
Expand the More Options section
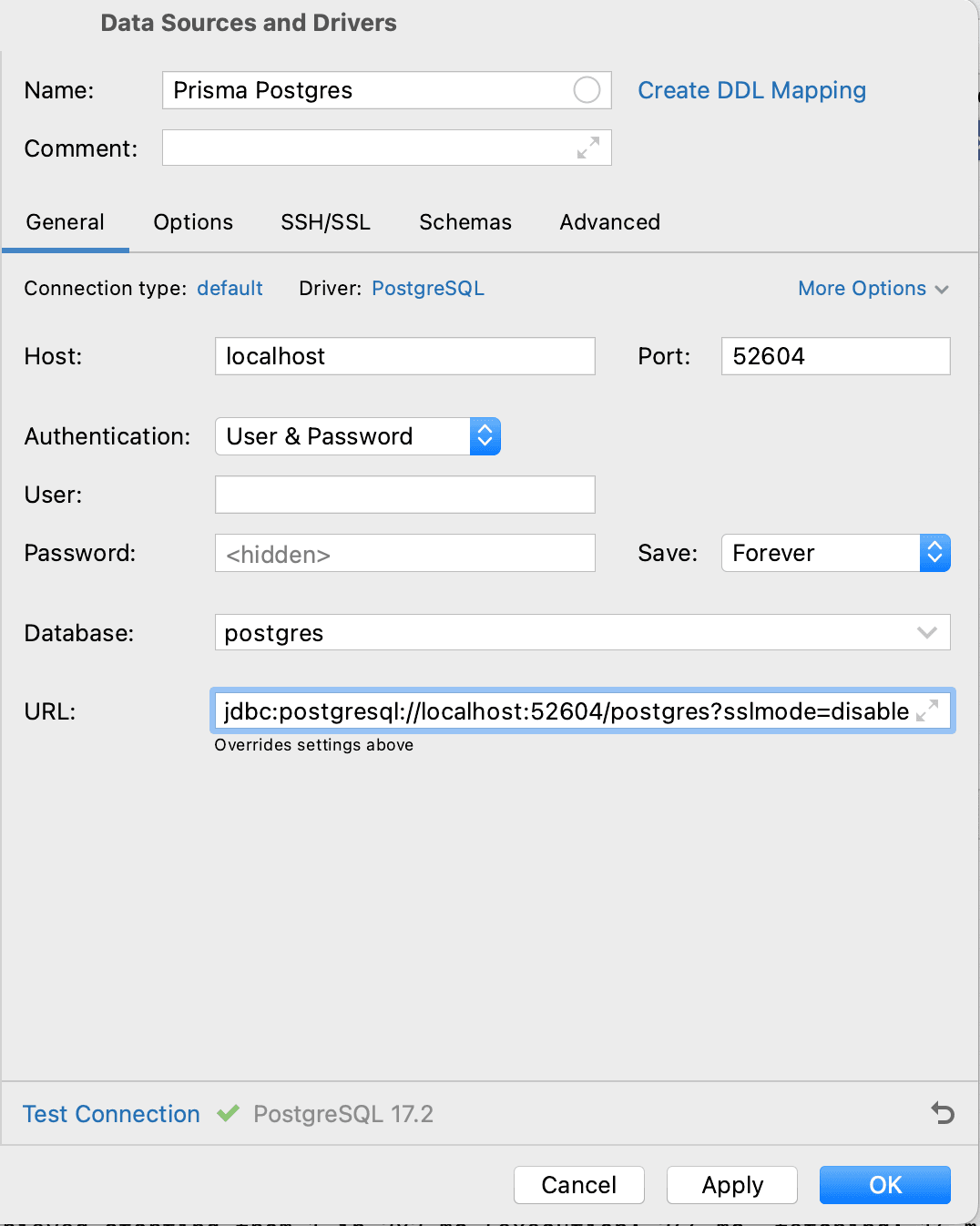pyautogui.click(x=873, y=288)
